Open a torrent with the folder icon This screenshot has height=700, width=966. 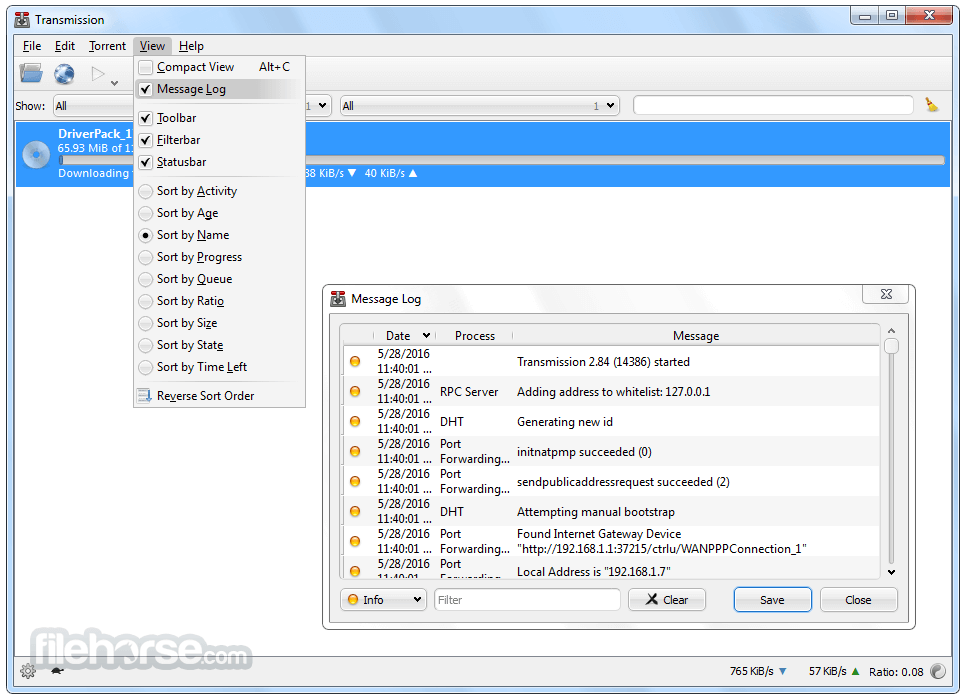tap(31, 73)
